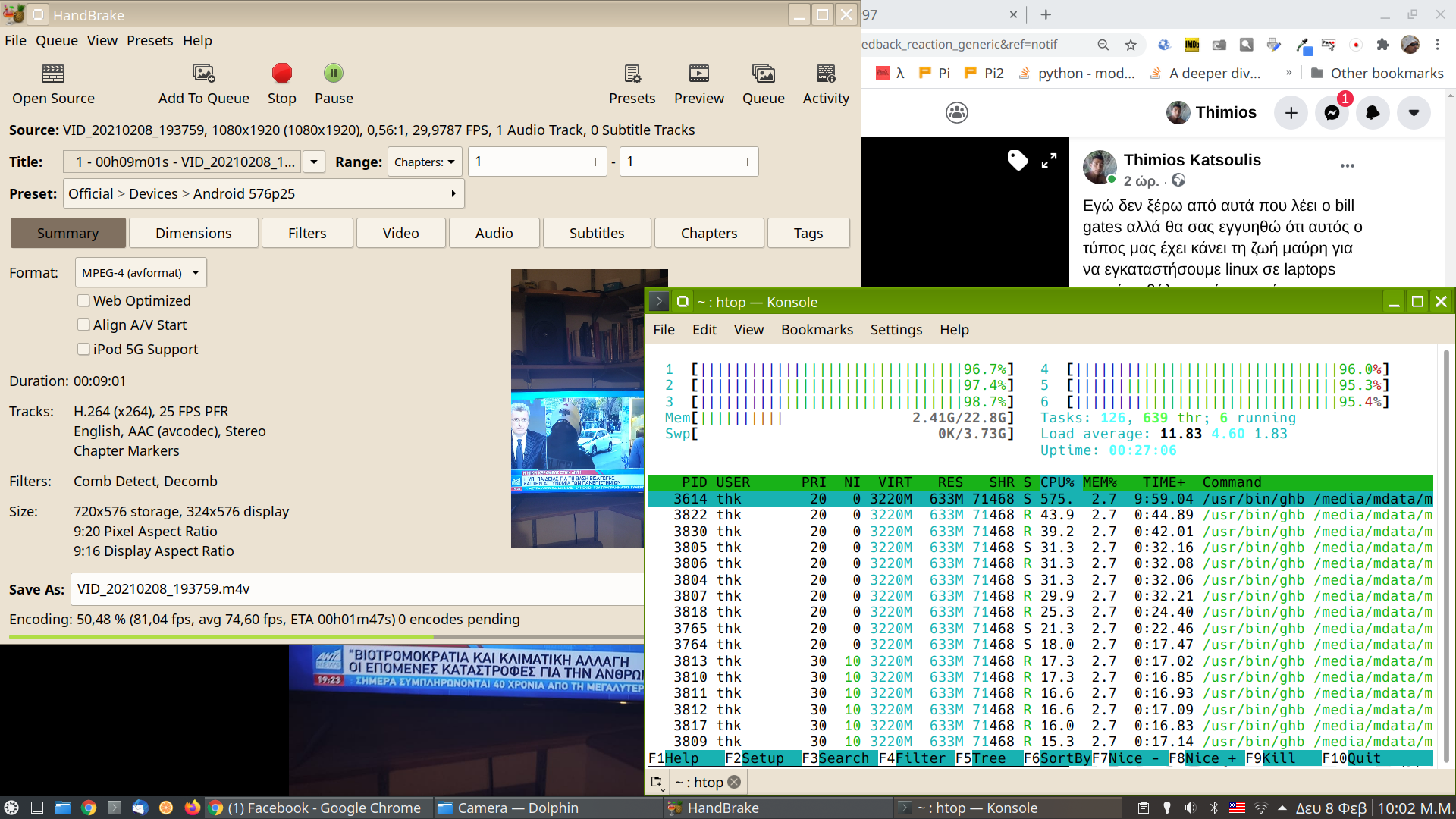The width and height of the screenshot is (1456, 819).
Task: Enable iPod 5G Support checkbox
Action: (83, 350)
